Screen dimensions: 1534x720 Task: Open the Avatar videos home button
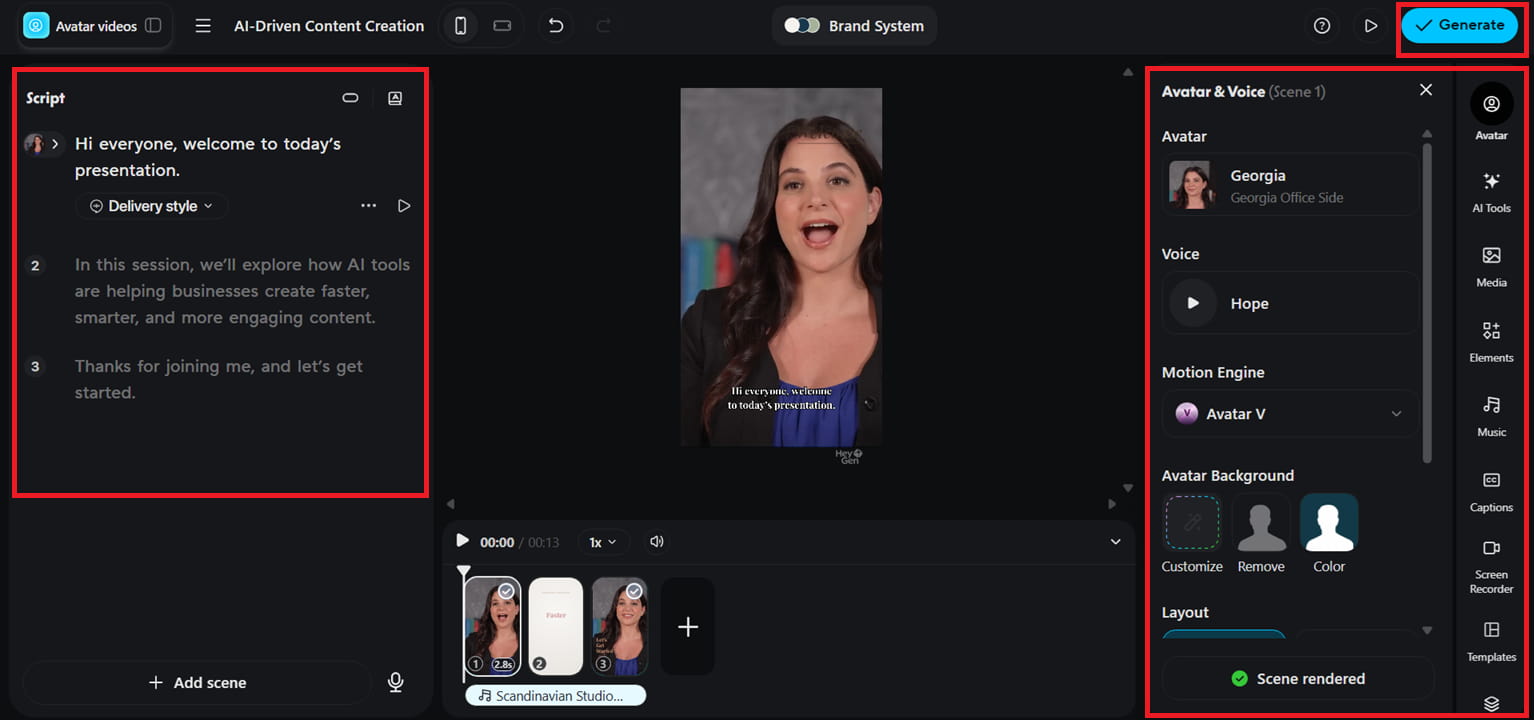coord(80,26)
